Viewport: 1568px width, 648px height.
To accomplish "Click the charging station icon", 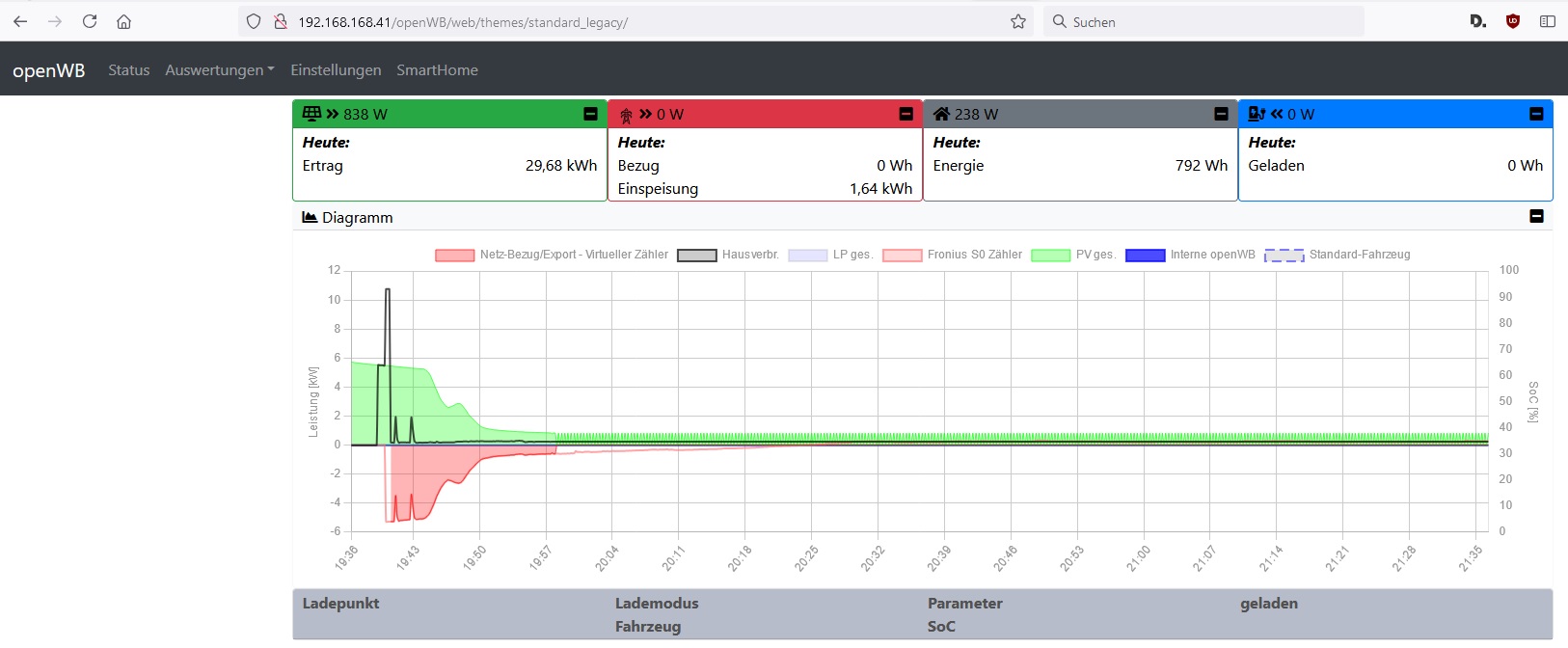I will point(1257,114).
